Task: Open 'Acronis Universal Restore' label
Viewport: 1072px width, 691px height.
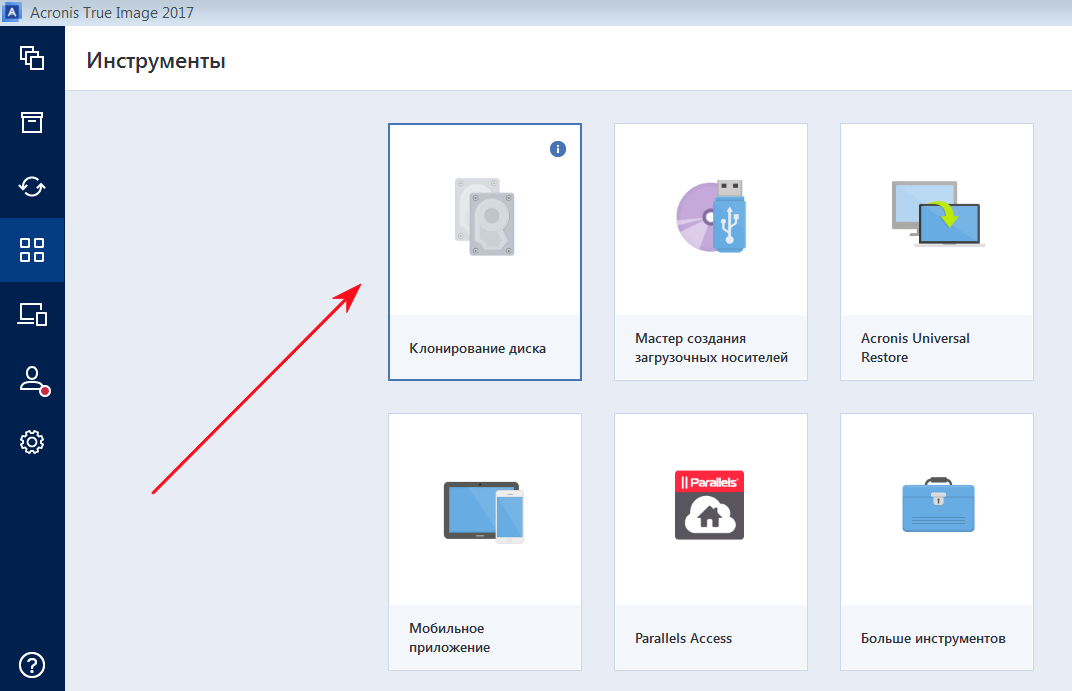Action: pyautogui.click(x=915, y=348)
